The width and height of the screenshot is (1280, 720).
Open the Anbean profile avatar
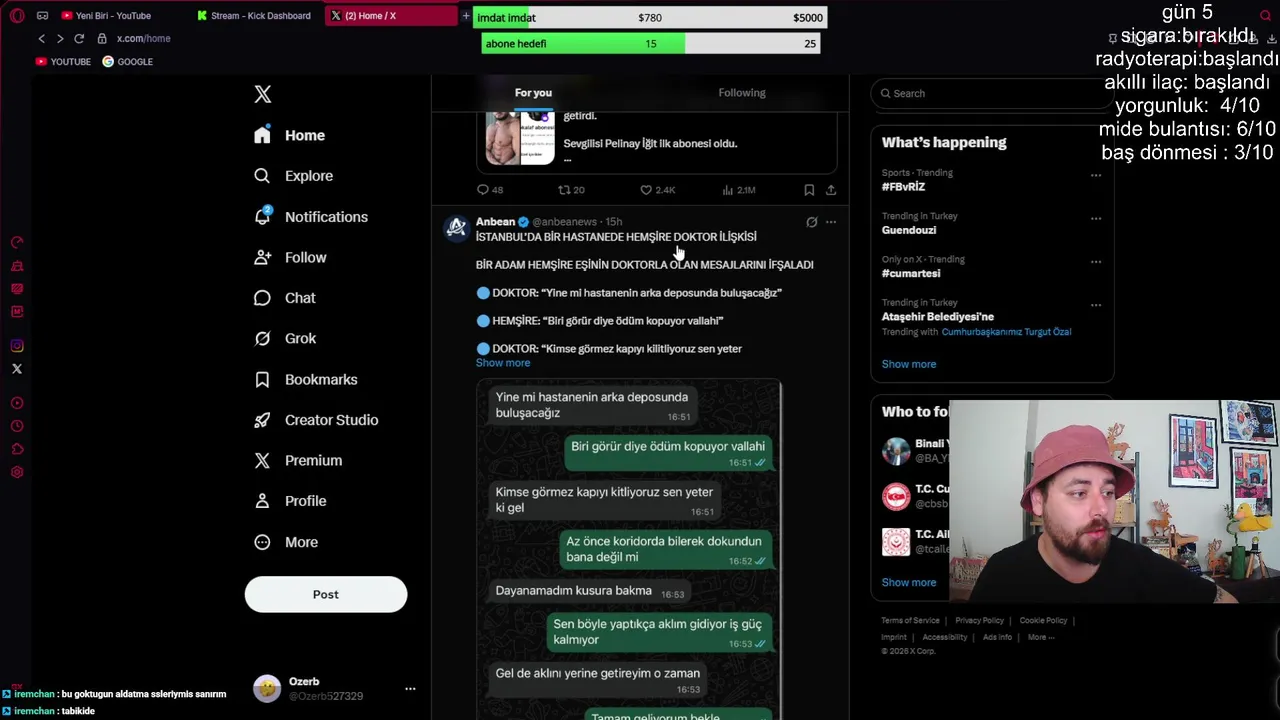[456, 229]
